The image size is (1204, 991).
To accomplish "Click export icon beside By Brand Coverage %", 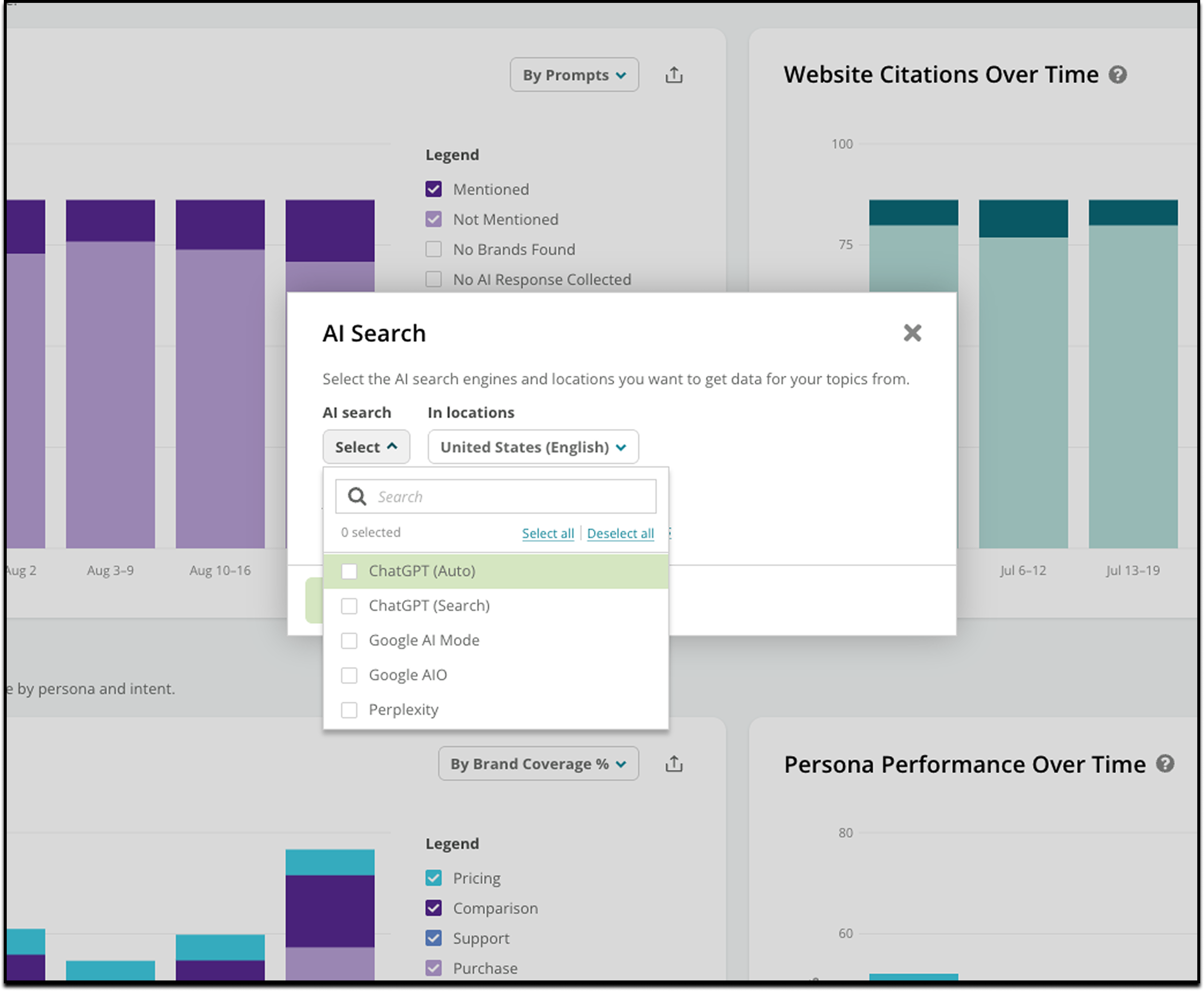I will tap(674, 764).
